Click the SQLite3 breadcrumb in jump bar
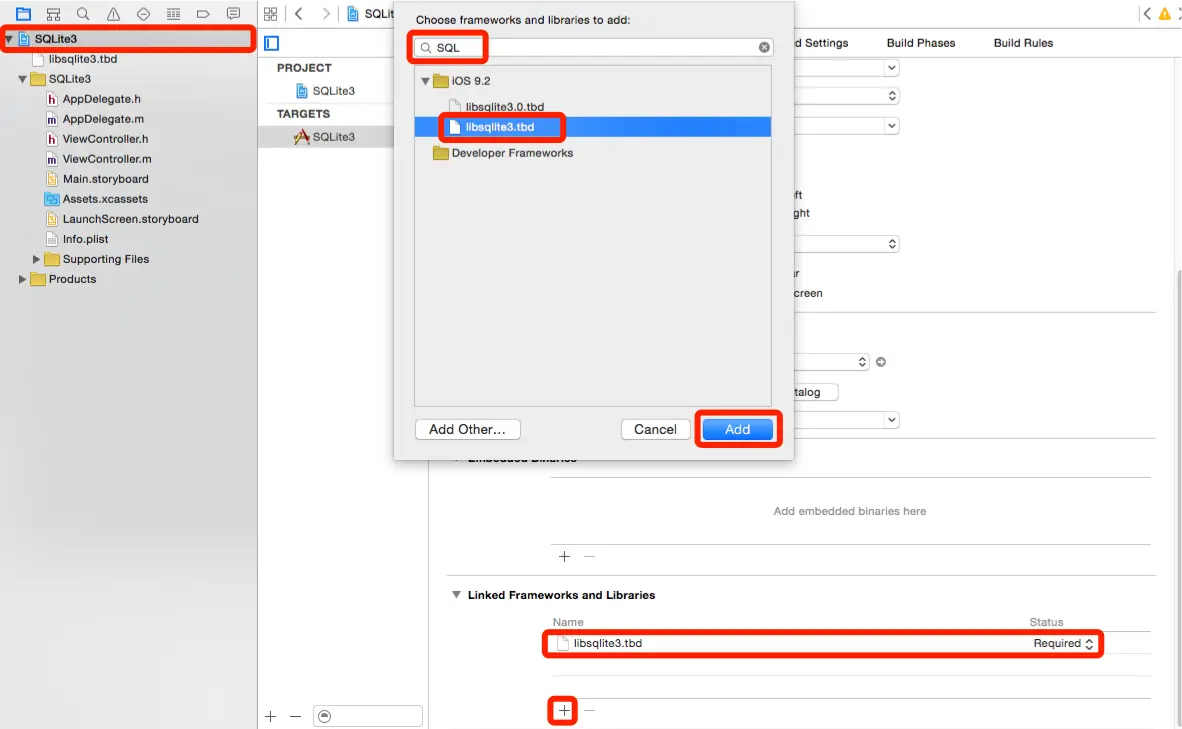The image size is (1182, 729). pos(370,14)
